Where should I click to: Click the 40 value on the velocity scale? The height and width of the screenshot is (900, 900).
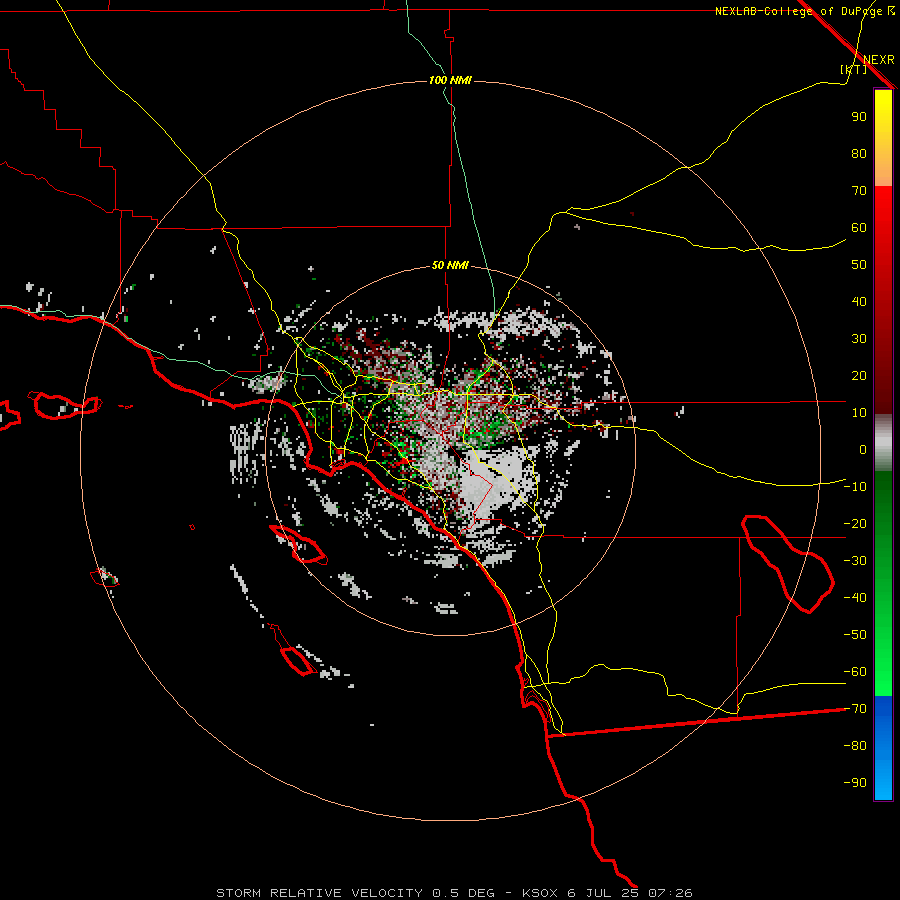tap(859, 301)
